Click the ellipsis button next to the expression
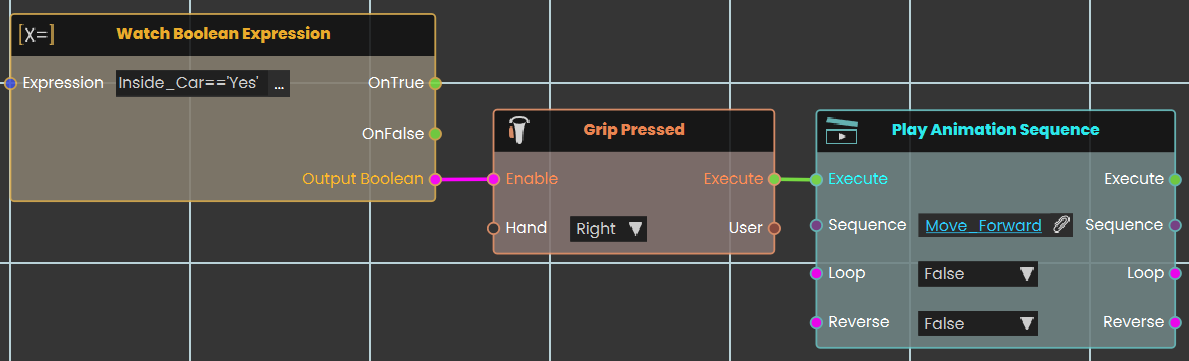The height and width of the screenshot is (361, 1189). 278,84
